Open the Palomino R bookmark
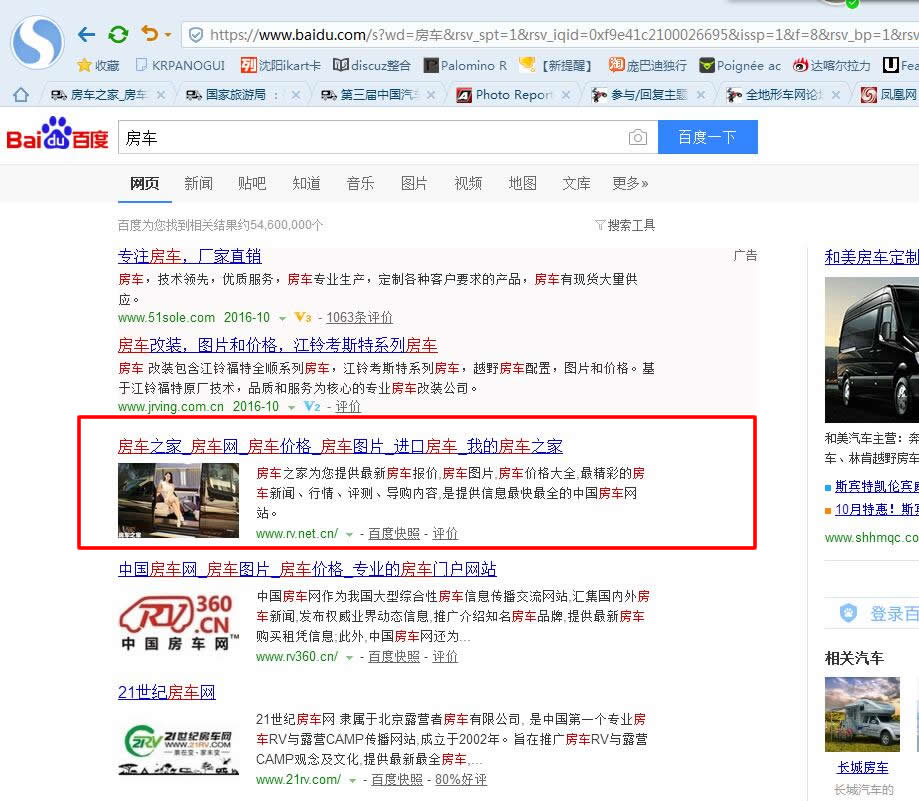 point(465,65)
